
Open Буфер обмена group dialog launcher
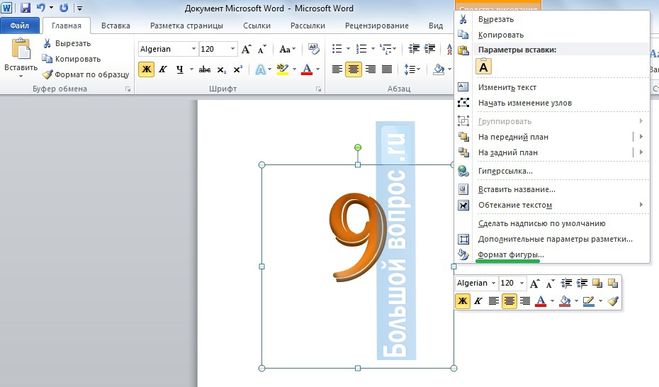(128, 89)
